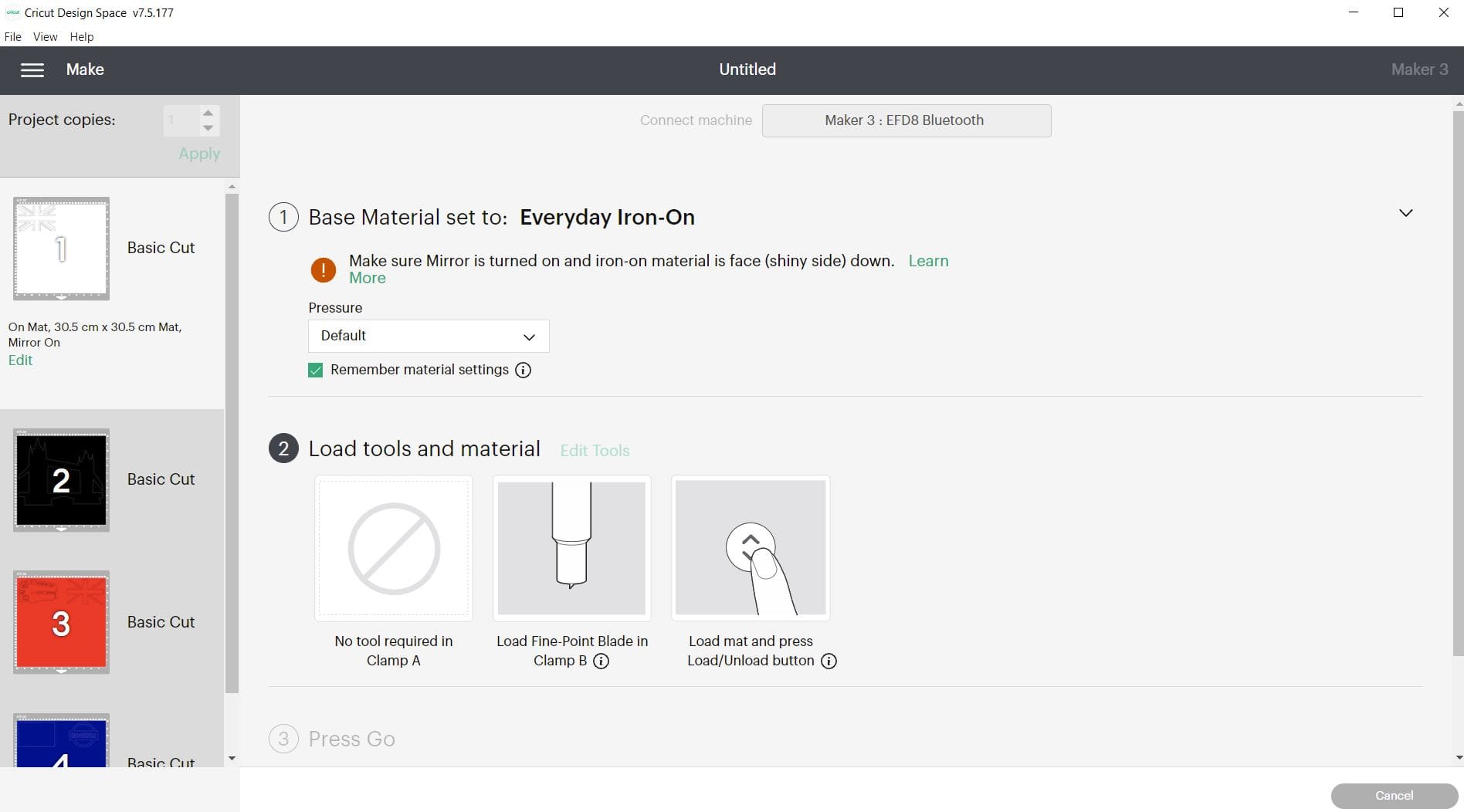Click Load tools and material heading
The width and height of the screenshot is (1464, 812).
(x=424, y=448)
